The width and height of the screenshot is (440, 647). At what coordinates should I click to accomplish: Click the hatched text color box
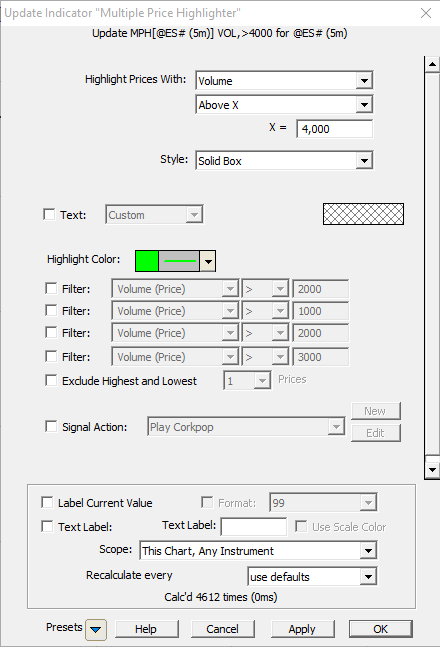click(363, 214)
